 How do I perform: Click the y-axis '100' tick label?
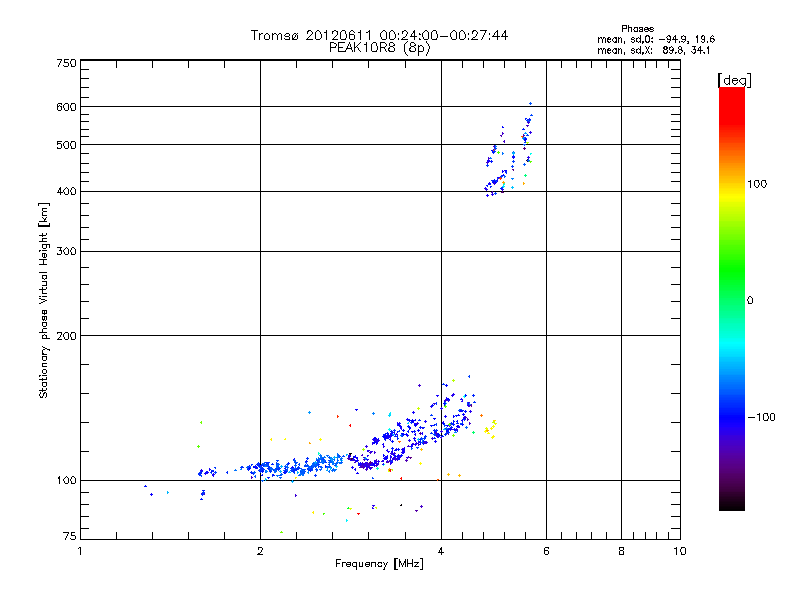click(66, 481)
